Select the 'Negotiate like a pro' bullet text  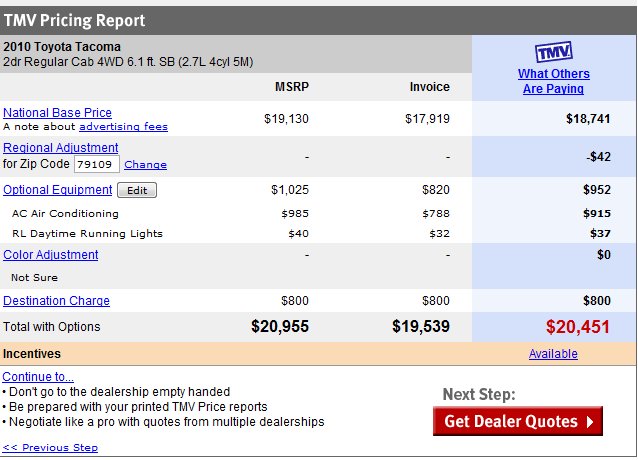166,422
